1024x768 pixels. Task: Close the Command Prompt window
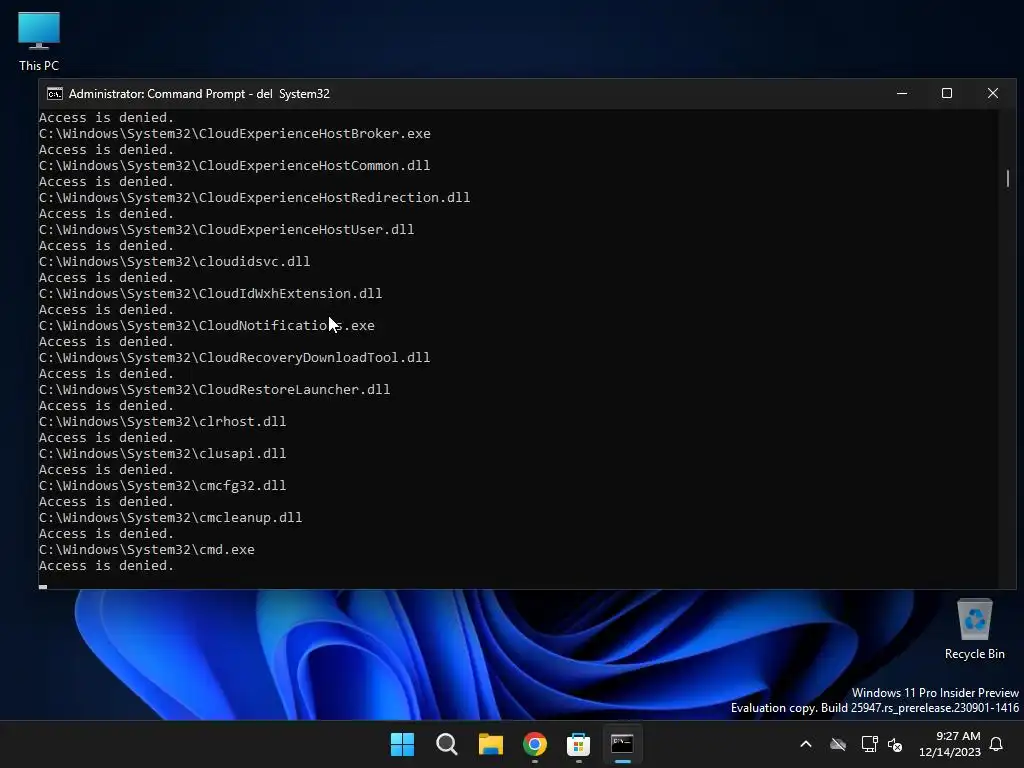(x=993, y=93)
